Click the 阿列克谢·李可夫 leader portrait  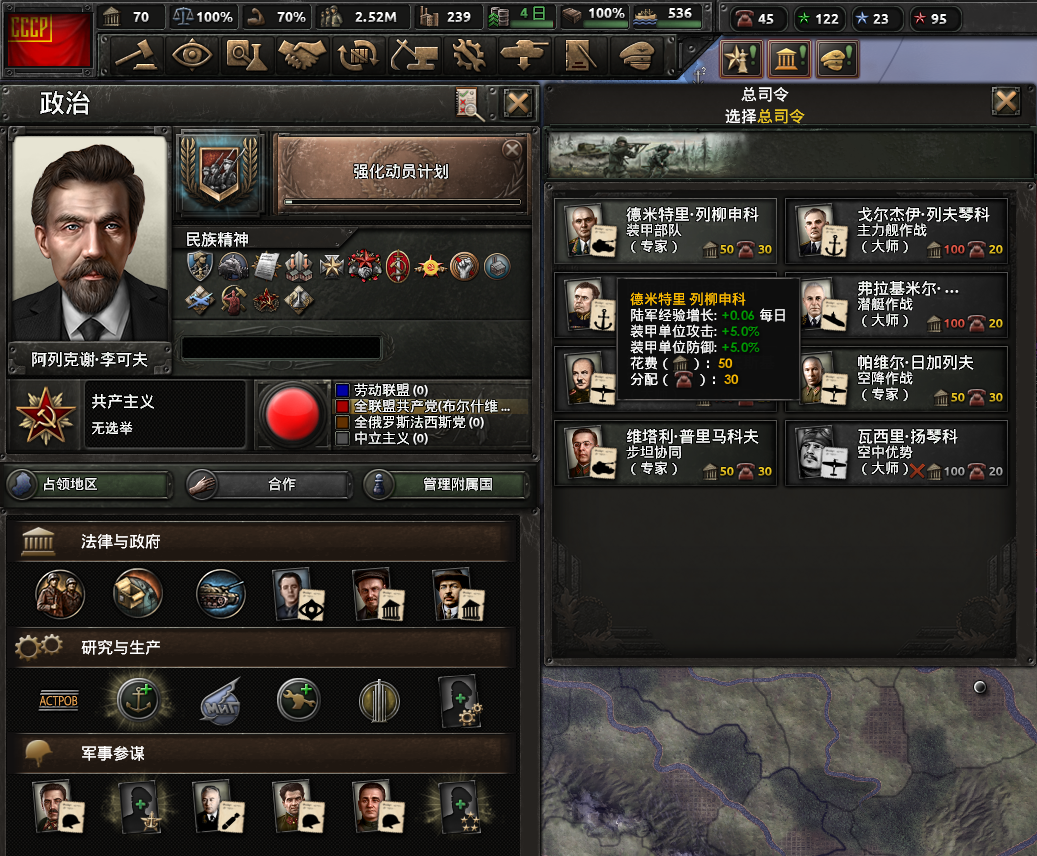[x=90, y=239]
